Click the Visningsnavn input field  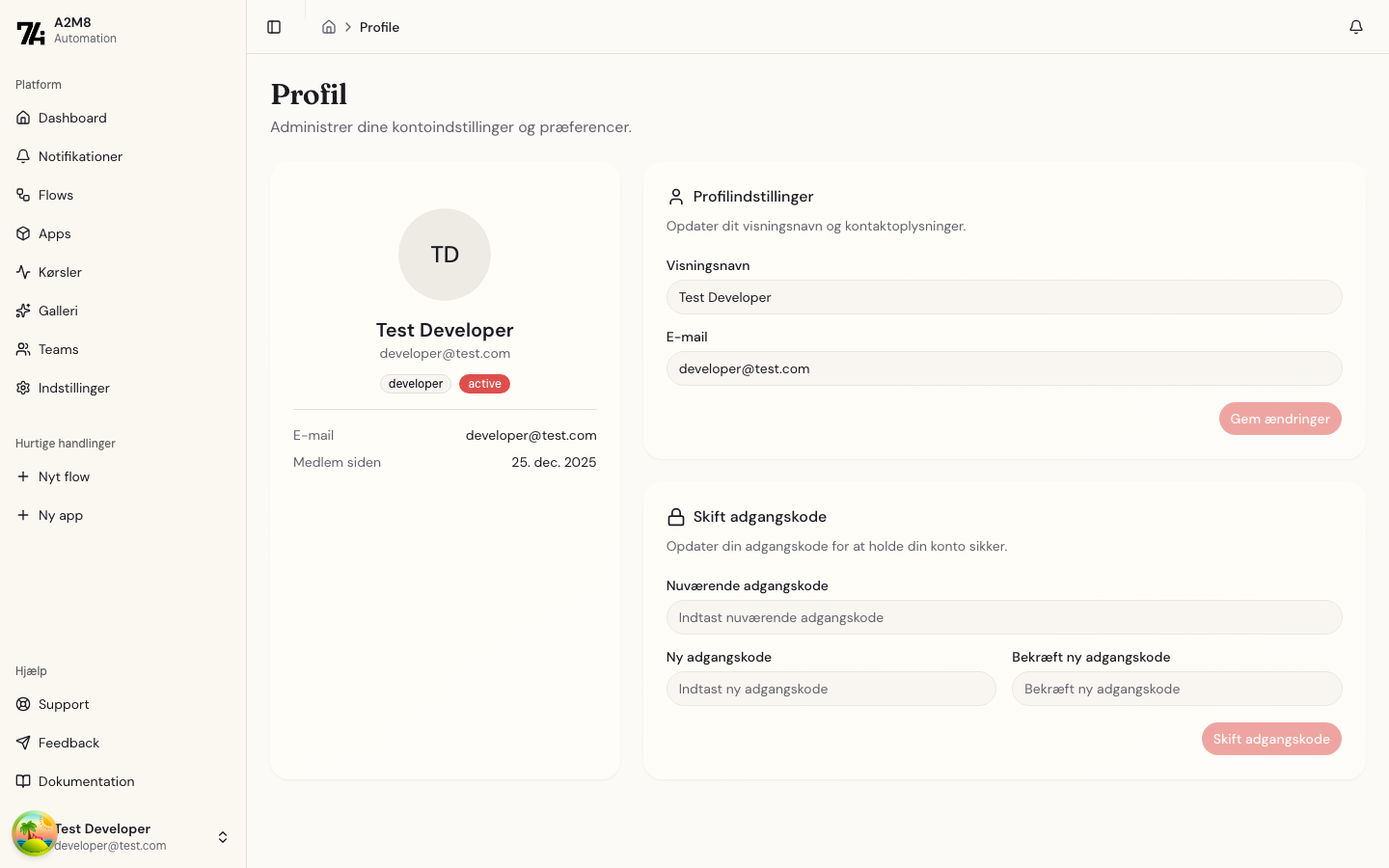click(x=1003, y=297)
